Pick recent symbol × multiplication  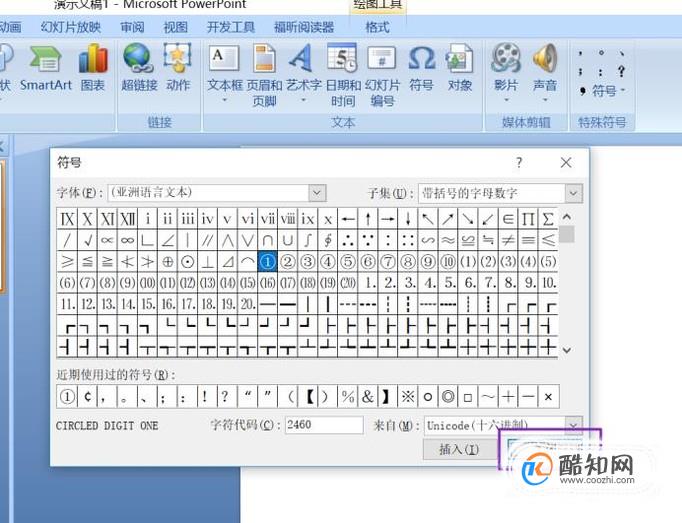click(x=548, y=396)
